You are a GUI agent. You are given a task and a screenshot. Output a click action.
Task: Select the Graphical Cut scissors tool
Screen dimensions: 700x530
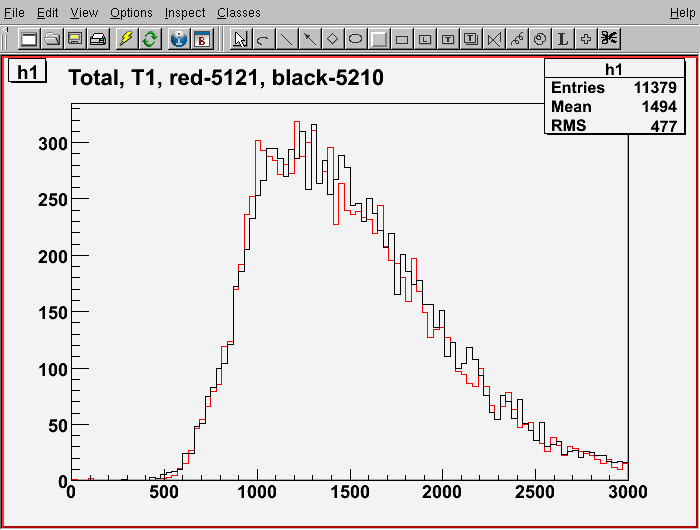point(609,39)
